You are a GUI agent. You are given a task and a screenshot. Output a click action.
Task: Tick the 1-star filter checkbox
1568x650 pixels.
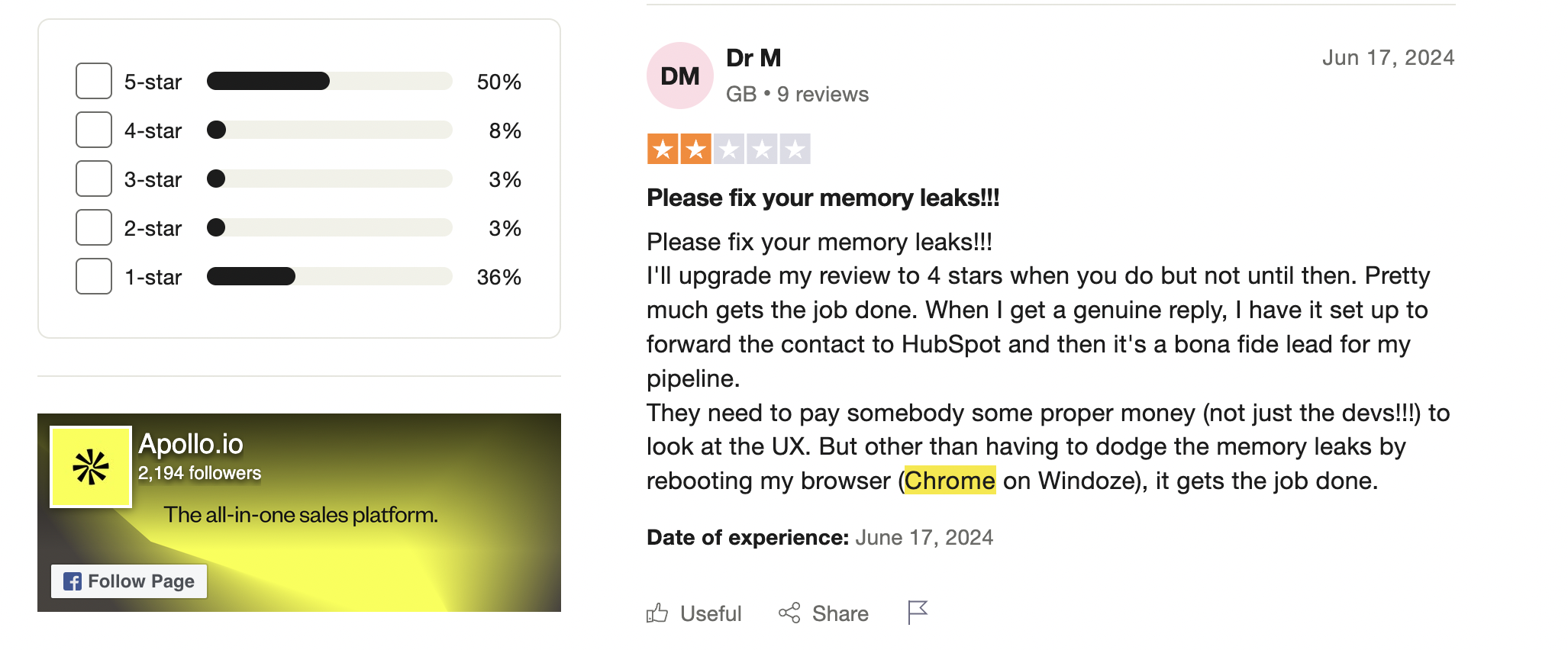click(x=94, y=276)
